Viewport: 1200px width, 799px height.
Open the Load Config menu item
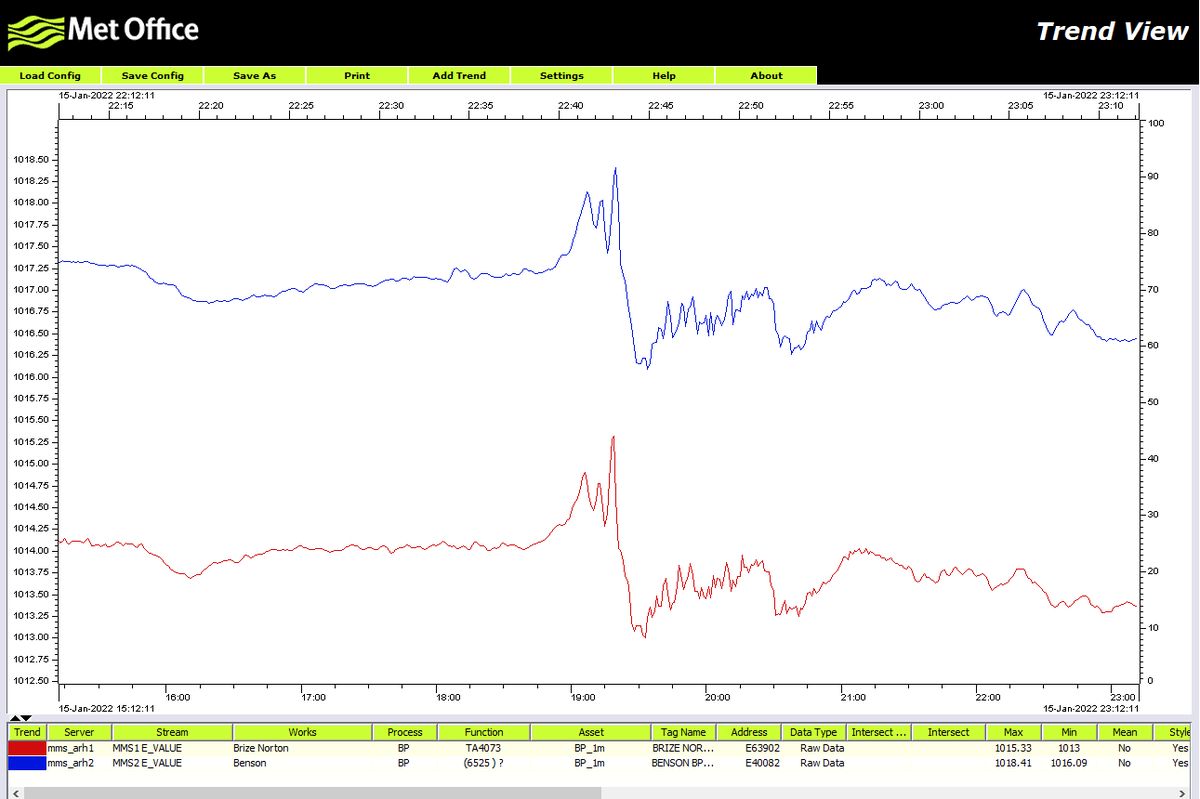pyautogui.click(x=50, y=75)
